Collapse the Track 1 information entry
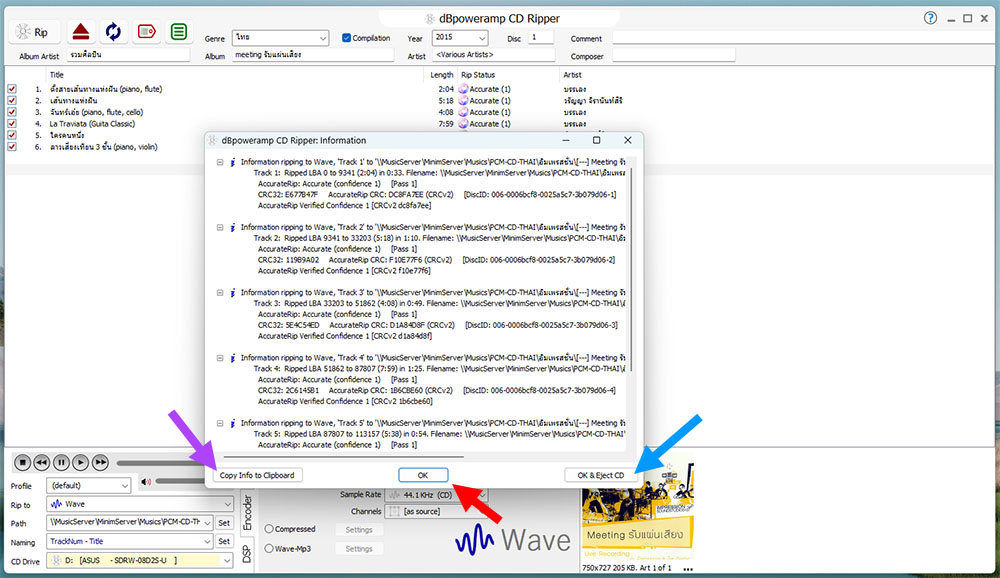Image resolution: width=1000 pixels, height=578 pixels. click(x=220, y=161)
